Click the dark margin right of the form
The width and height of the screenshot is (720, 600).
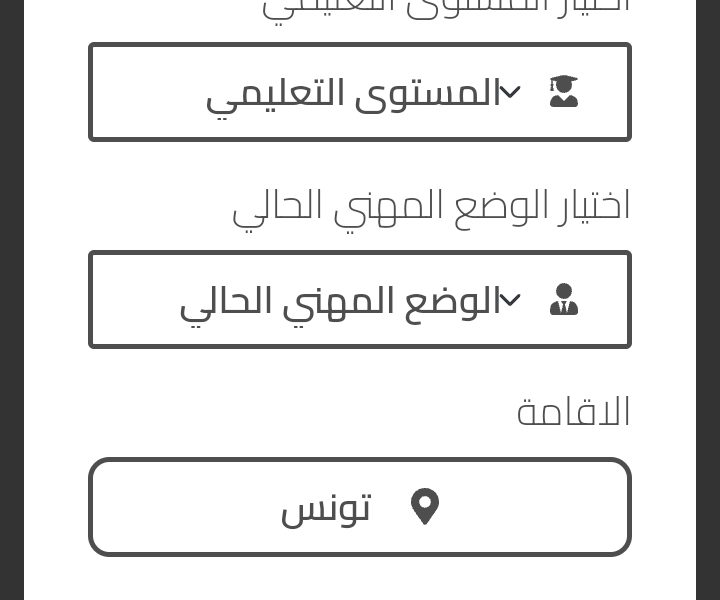coord(708,300)
